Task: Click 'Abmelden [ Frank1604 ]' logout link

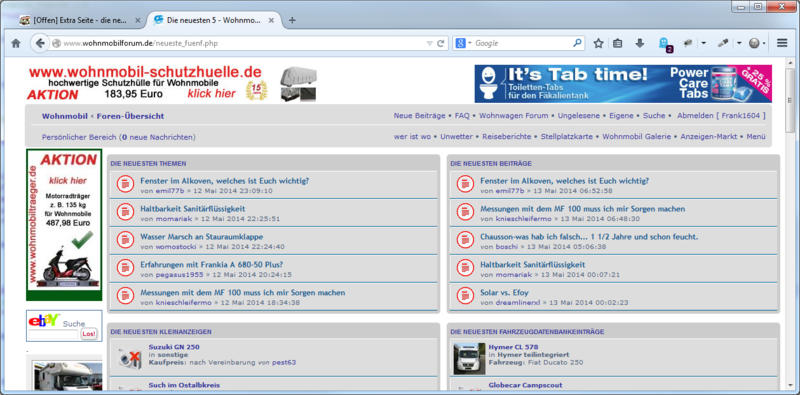Action: tap(721, 116)
